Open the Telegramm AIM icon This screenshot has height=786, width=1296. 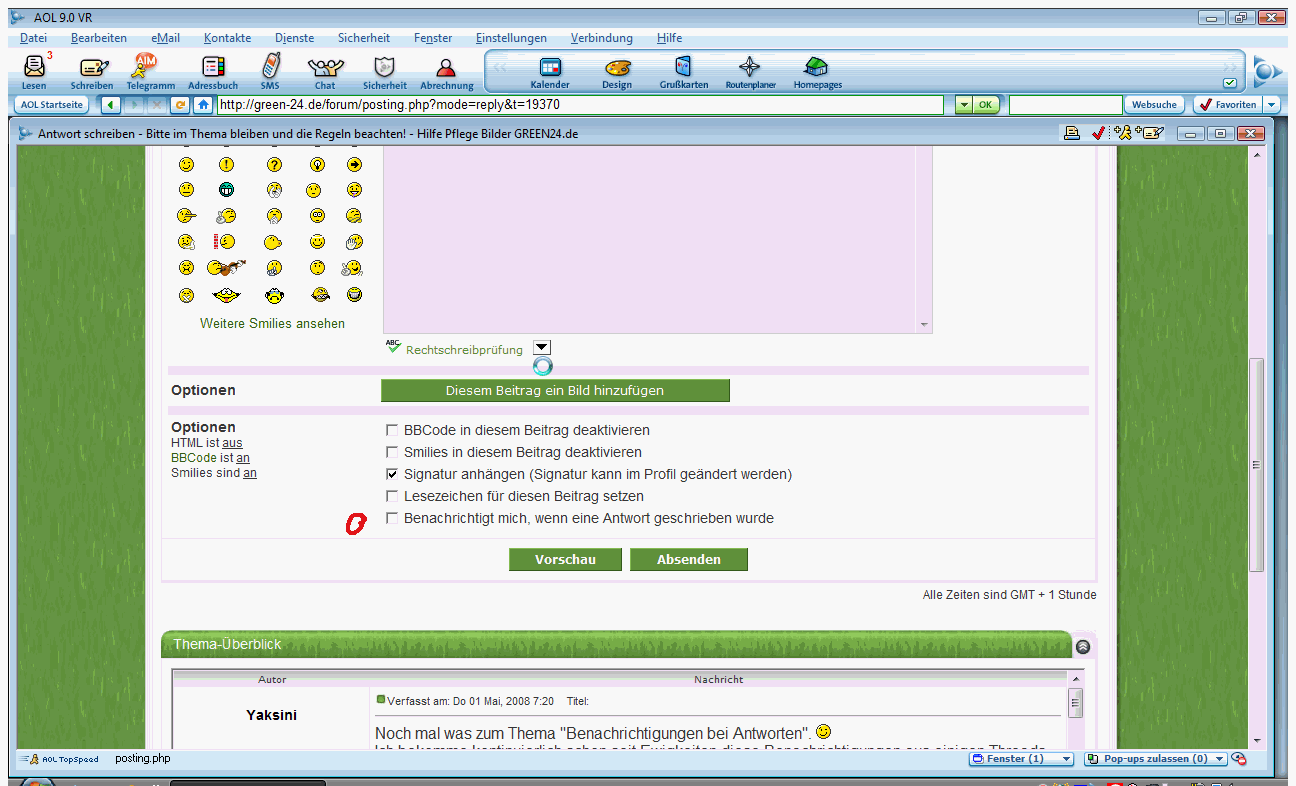[149, 69]
